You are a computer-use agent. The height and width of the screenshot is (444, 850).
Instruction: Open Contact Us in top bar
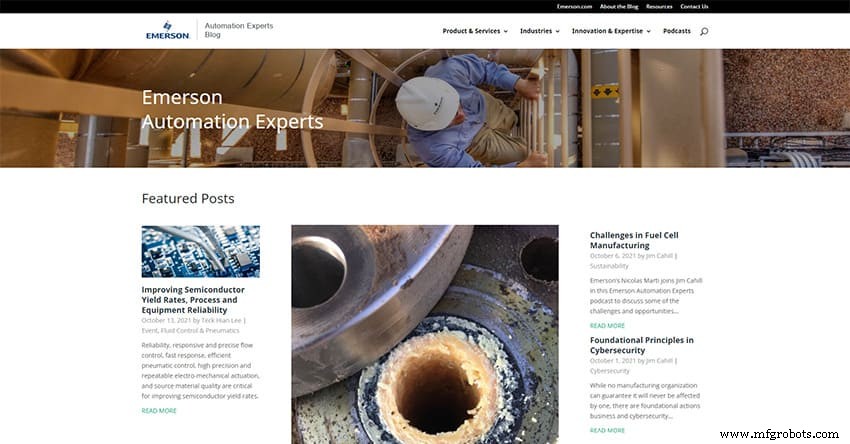(694, 7)
